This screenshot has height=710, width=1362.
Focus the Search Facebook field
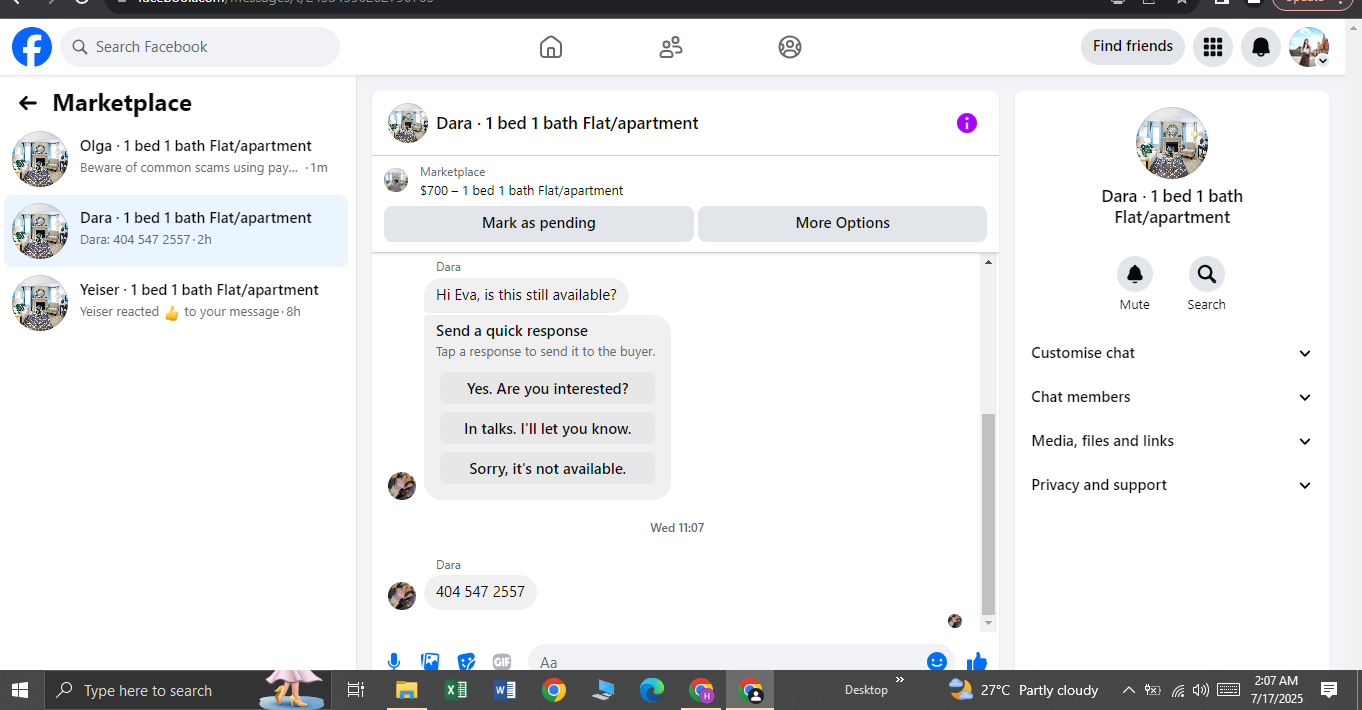click(x=200, y=47)
